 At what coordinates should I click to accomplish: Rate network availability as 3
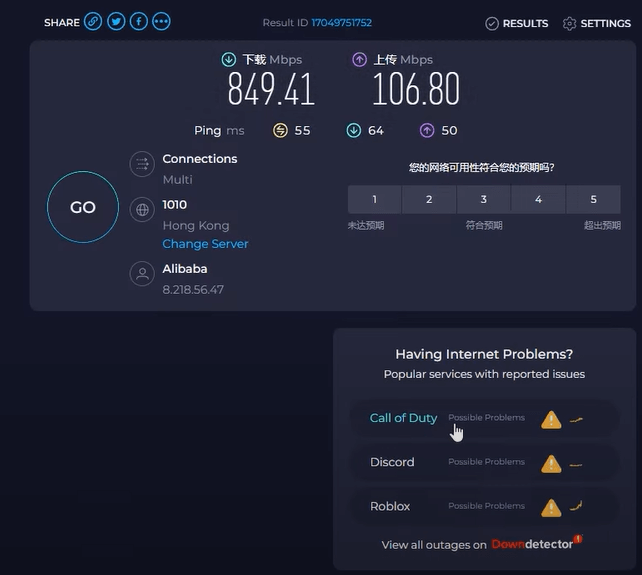click(x=484, y=199)
